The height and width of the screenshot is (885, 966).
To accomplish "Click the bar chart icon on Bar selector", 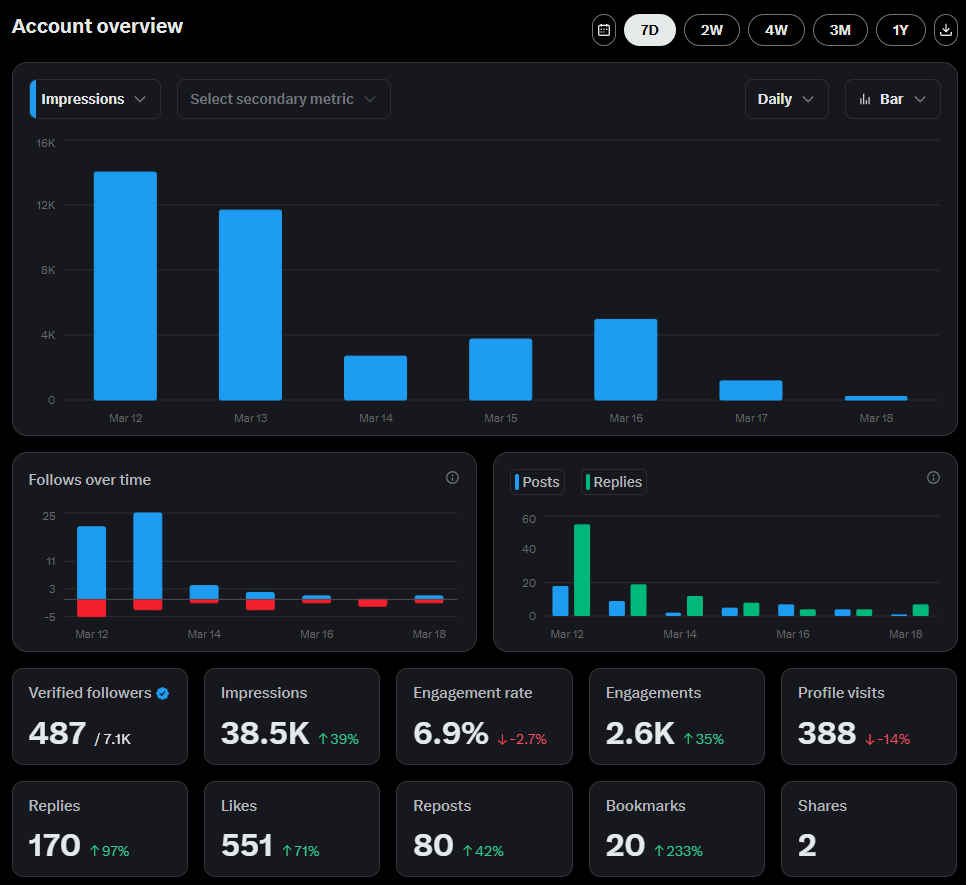I will coord(865,99).
